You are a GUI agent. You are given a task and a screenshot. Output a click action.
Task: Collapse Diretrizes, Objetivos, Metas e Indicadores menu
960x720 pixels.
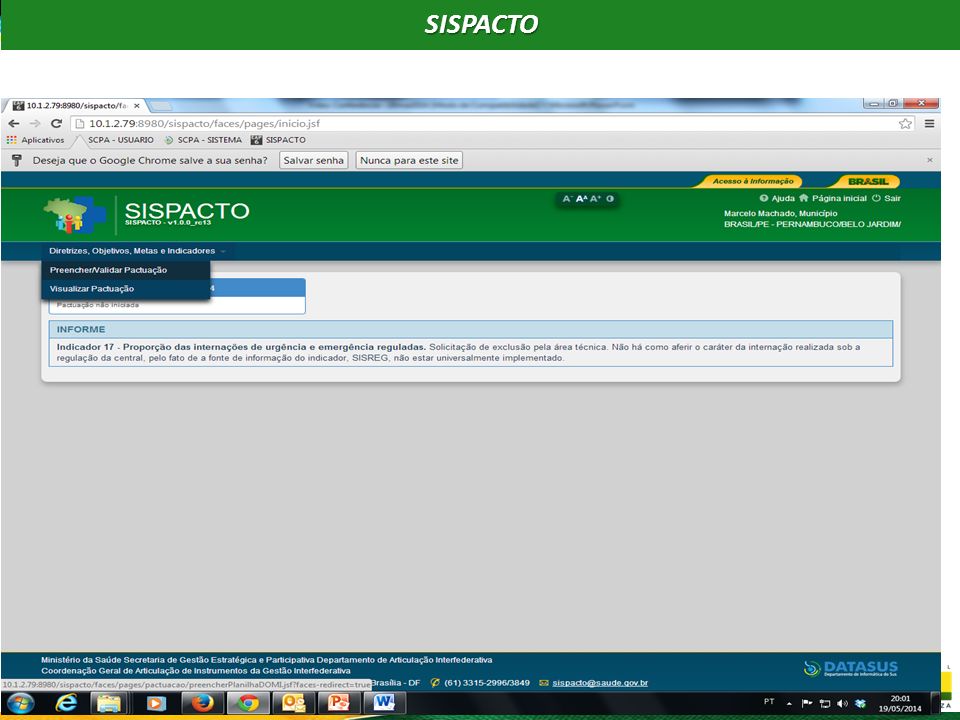point(137,251)
